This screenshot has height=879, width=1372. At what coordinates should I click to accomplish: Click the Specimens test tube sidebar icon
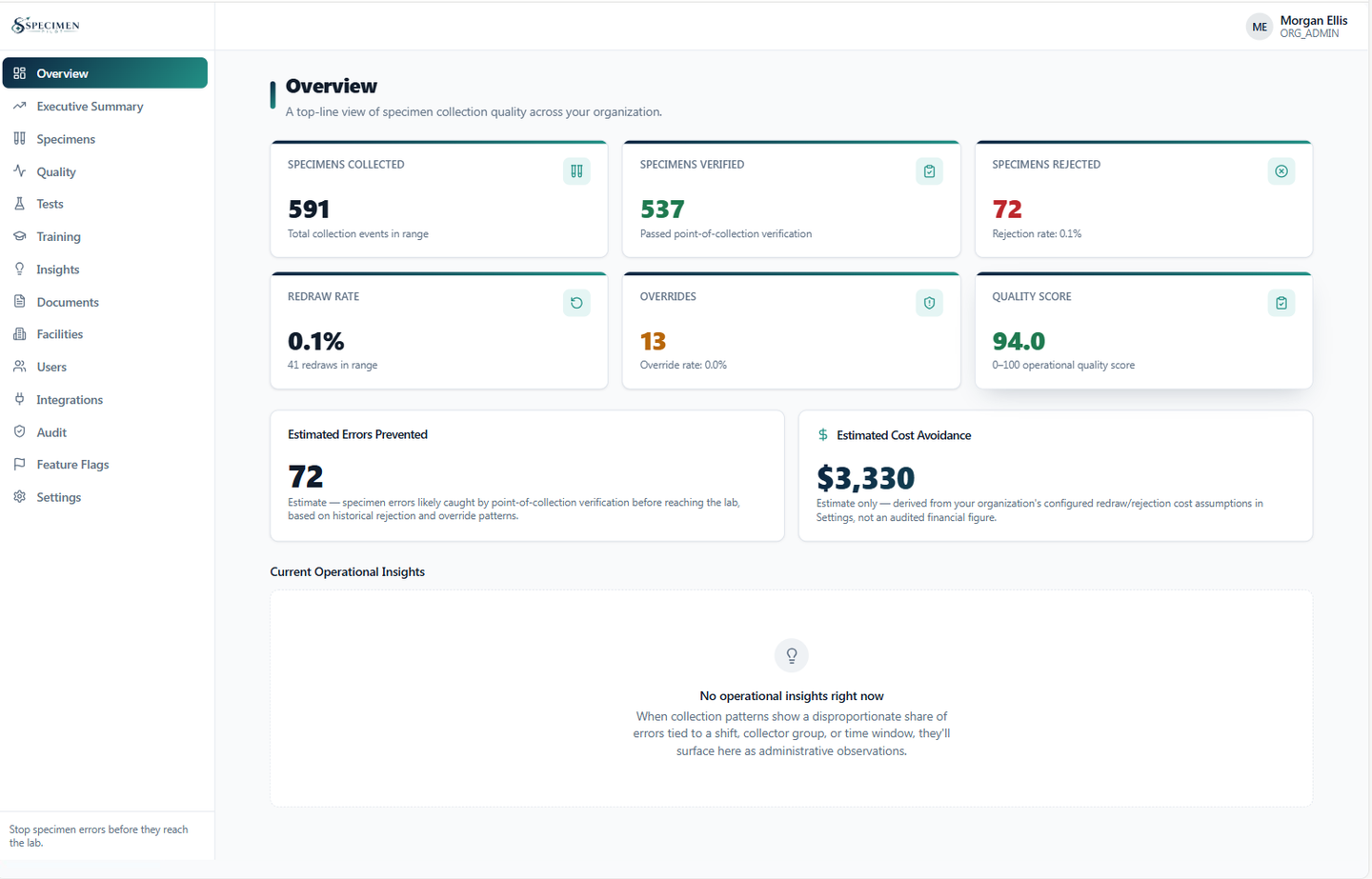[19, 138]
